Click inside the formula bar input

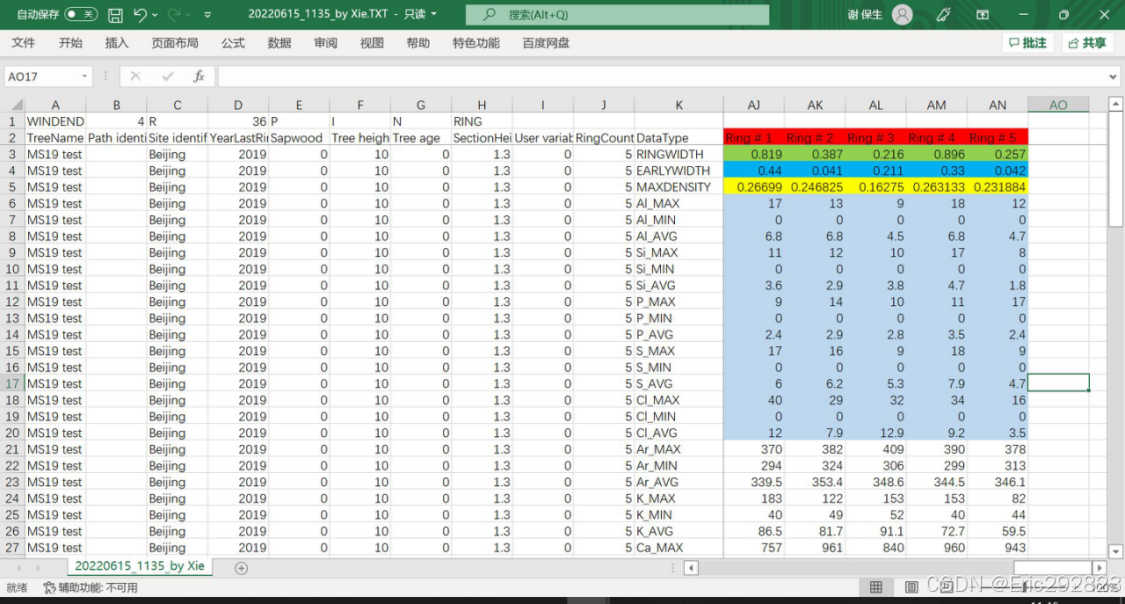(662, 77)
